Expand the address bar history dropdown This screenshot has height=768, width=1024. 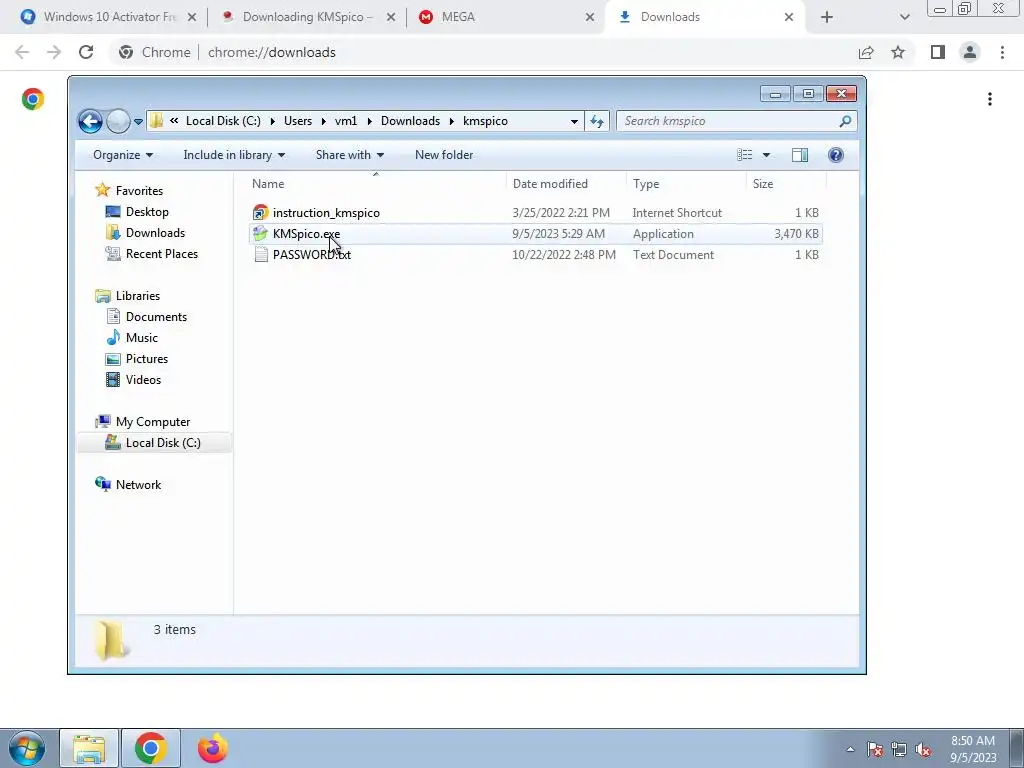(x=574, y=121)
